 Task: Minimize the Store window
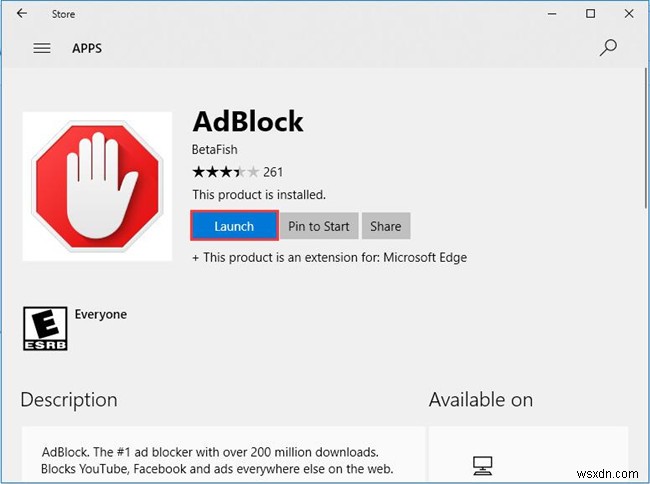(x=552, y=14)
